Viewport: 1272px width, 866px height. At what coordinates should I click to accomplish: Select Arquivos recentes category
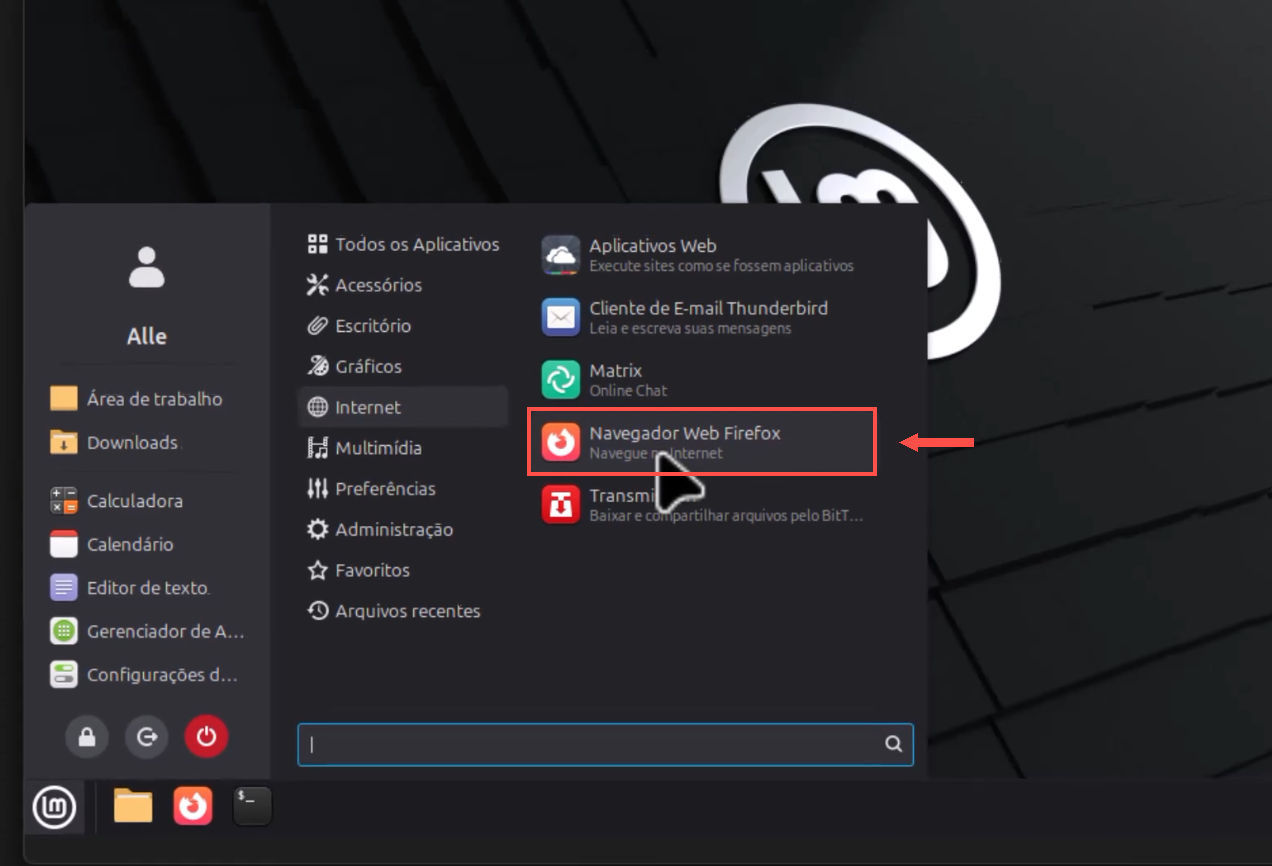click(403, 611)
